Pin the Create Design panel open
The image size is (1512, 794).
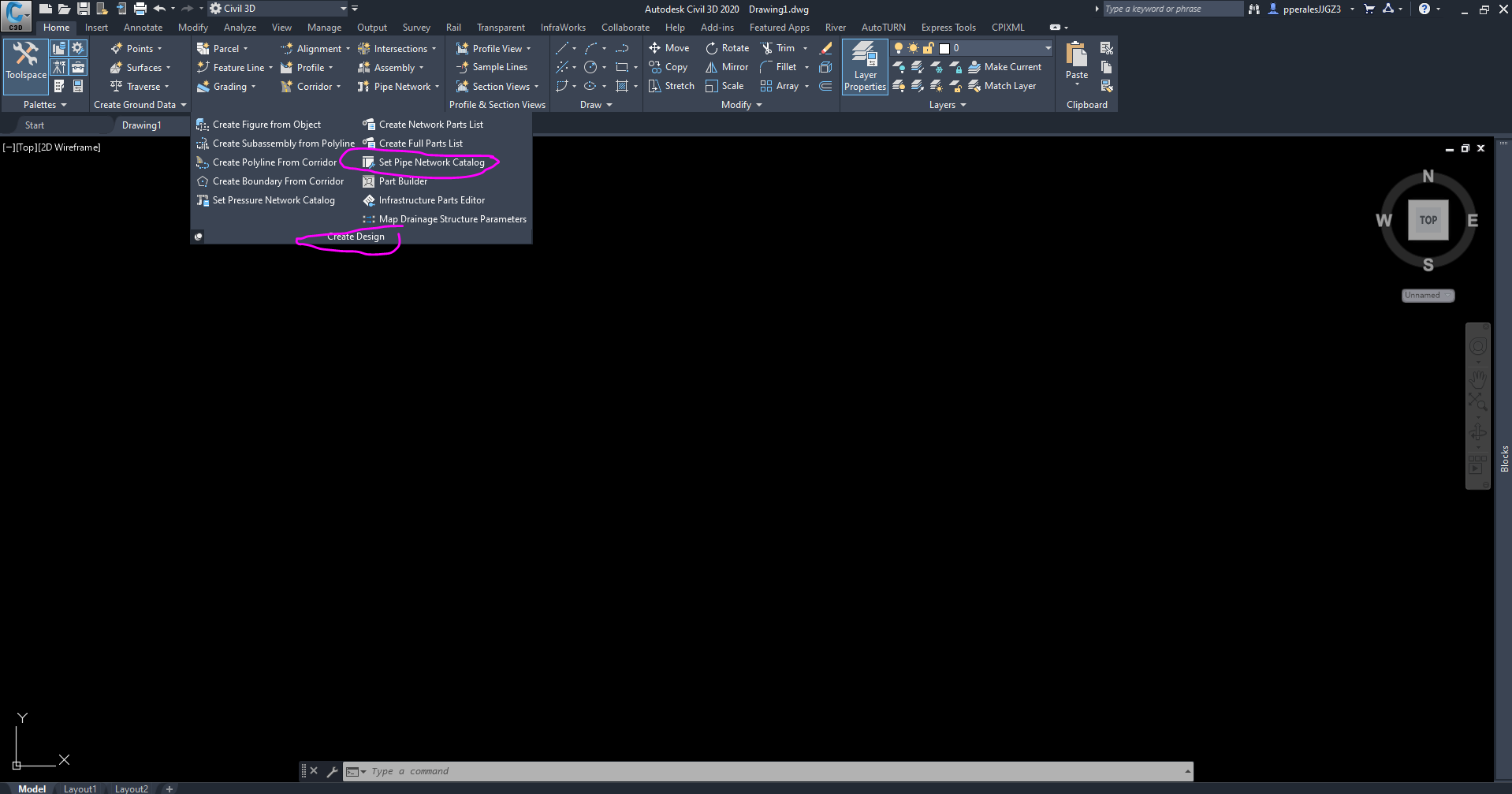[x=199, y=237]
